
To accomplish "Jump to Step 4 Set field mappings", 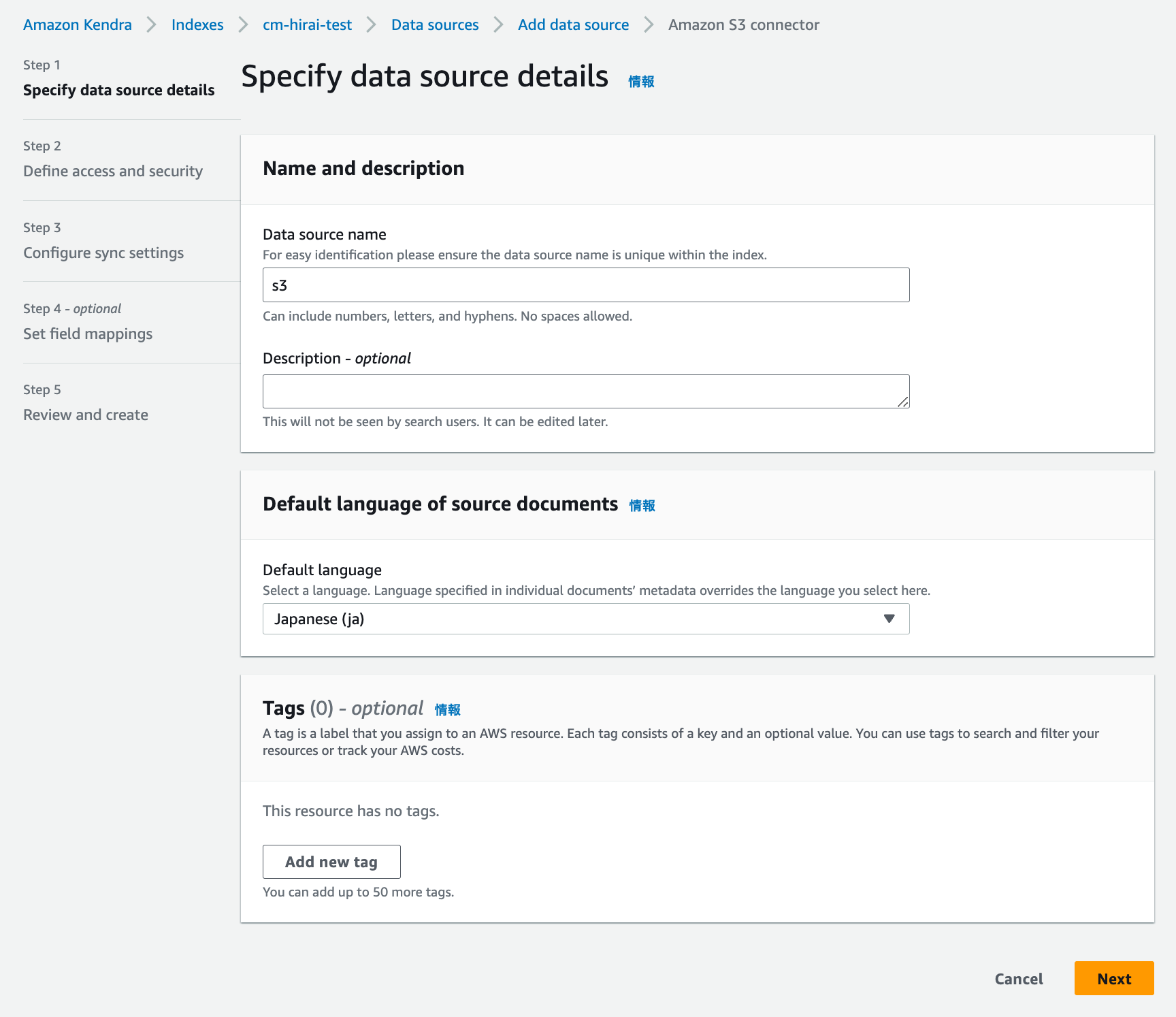I will 88,334.
